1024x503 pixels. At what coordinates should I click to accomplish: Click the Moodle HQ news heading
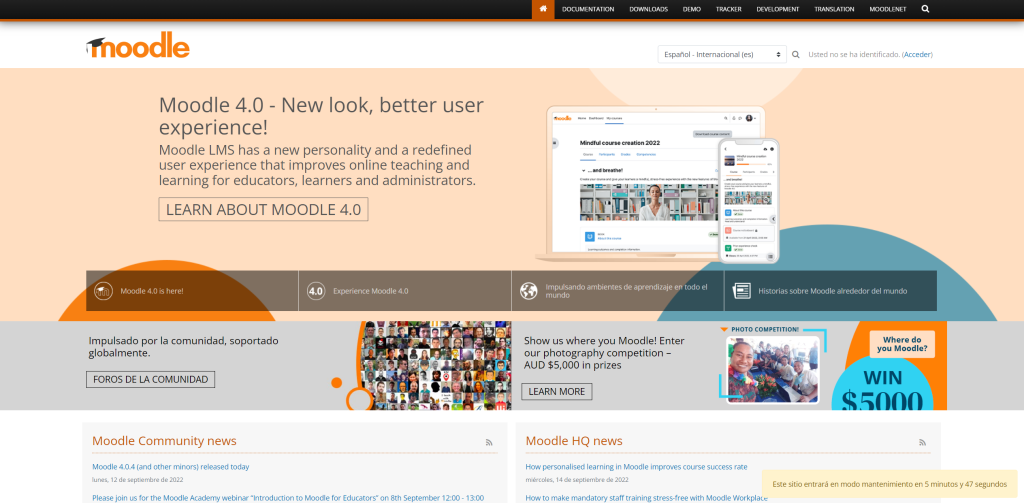[574, 441]
